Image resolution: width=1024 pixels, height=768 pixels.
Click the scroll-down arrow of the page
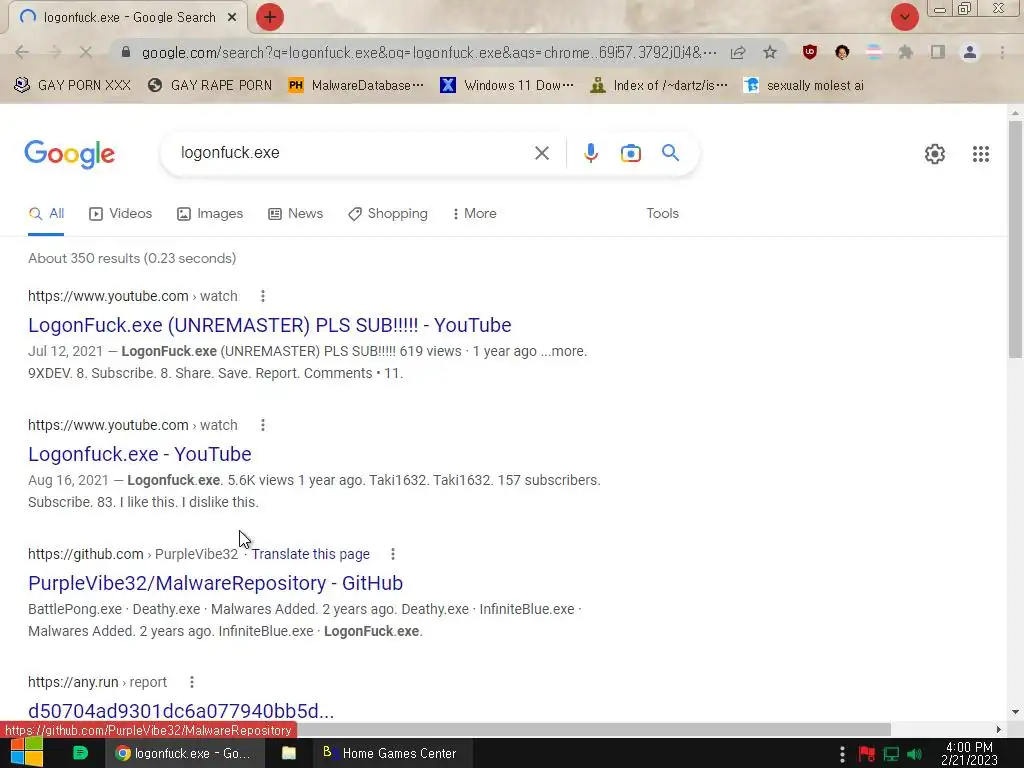[1015, 712]
